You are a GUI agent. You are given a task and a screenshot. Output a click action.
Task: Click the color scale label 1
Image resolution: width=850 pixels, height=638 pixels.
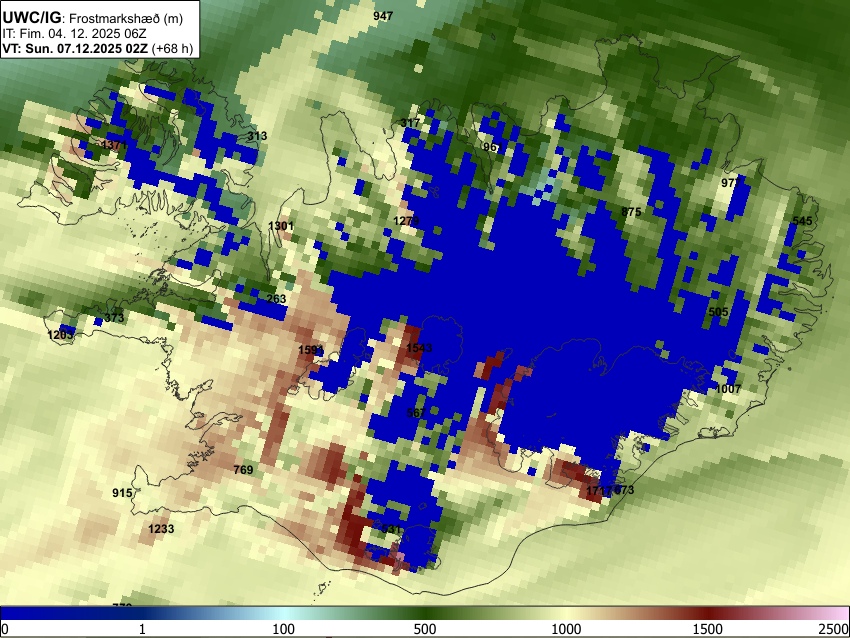(142, 629)
